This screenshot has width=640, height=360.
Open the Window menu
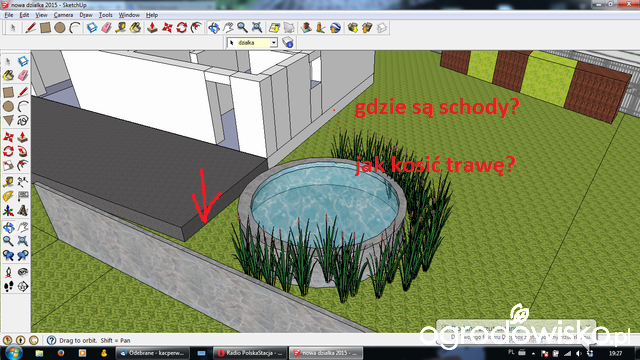[129, 15]
